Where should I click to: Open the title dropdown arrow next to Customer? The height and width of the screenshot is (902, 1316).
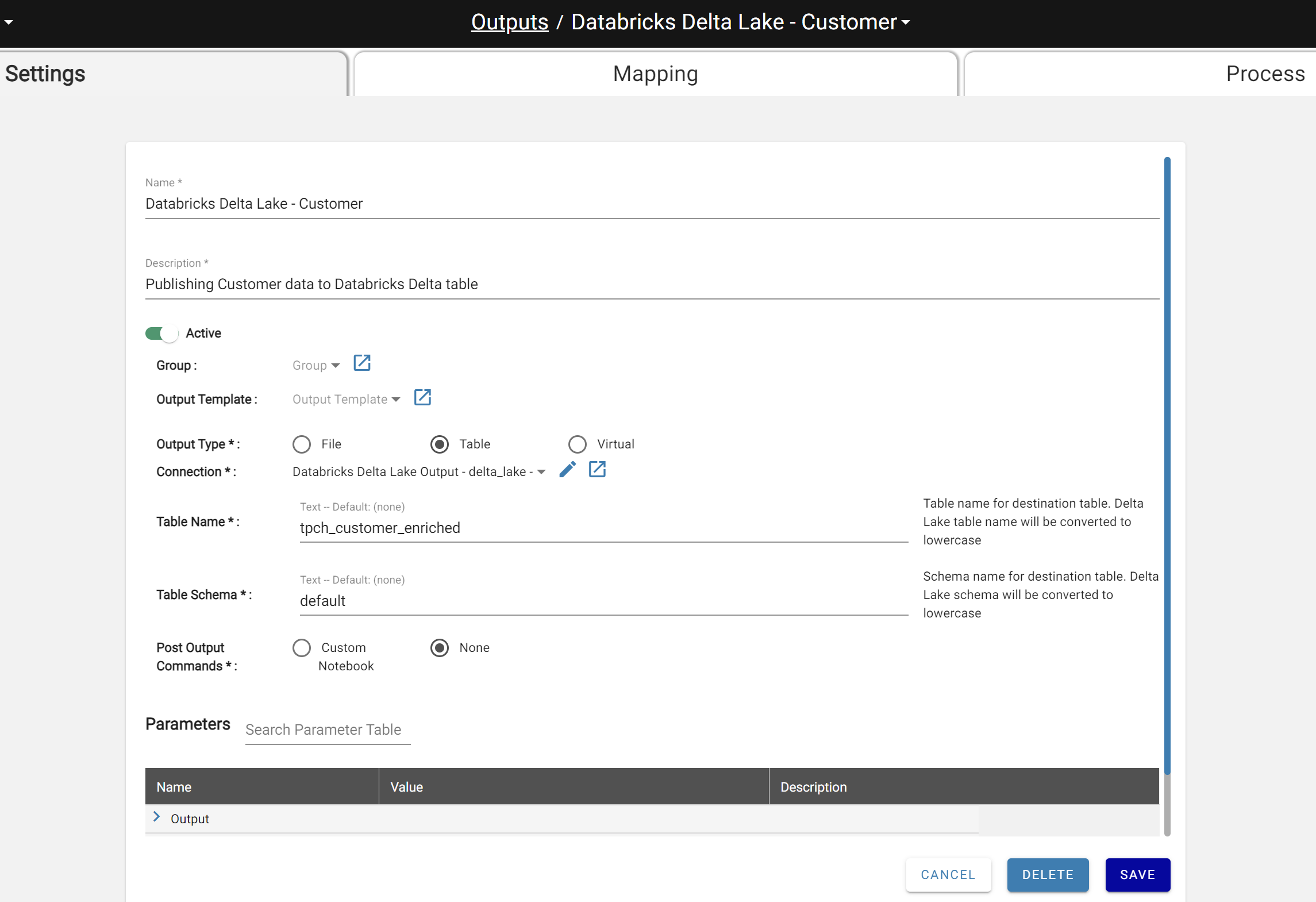[906, 23]
